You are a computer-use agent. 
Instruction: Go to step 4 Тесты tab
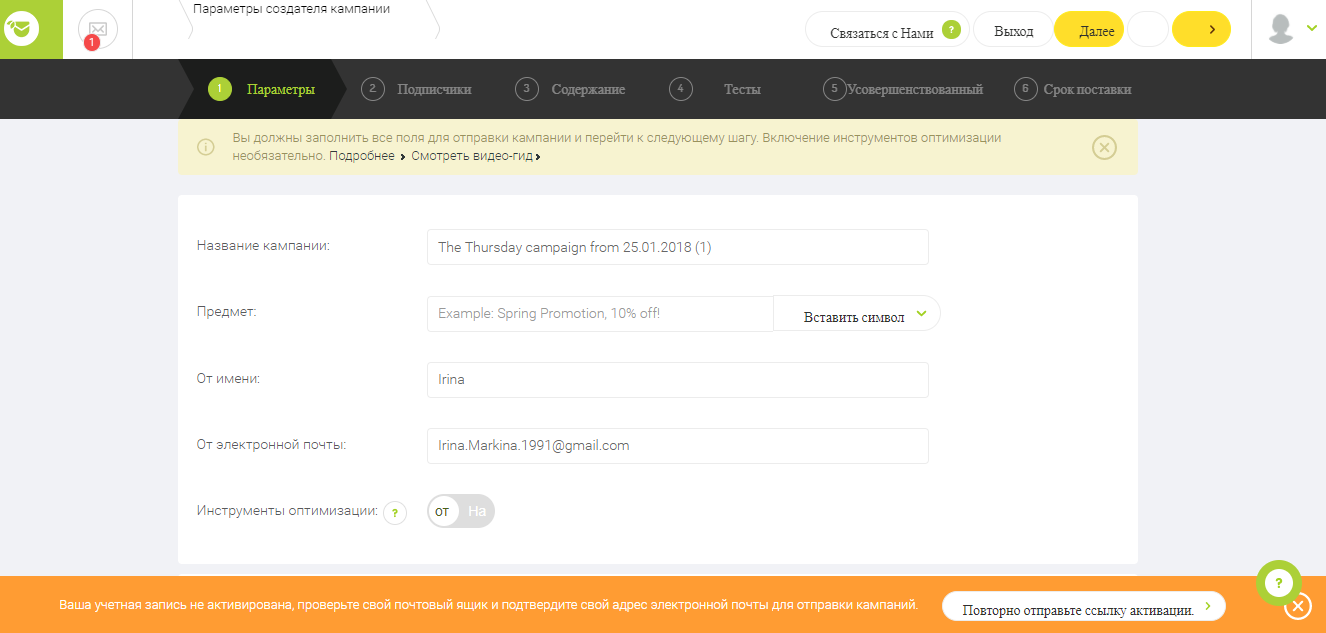tap(715, 89)
